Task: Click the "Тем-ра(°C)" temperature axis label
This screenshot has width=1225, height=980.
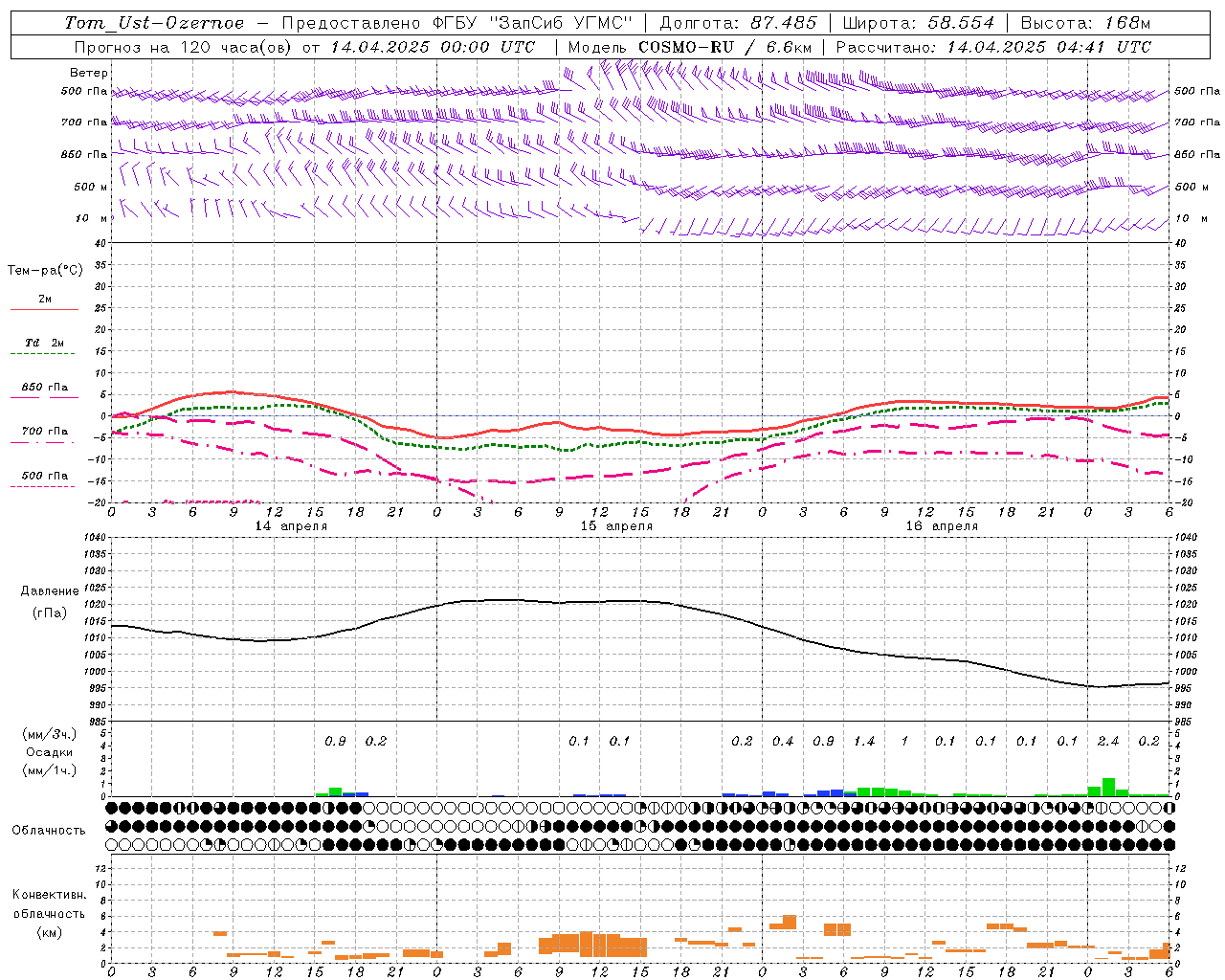Action: 45,271
